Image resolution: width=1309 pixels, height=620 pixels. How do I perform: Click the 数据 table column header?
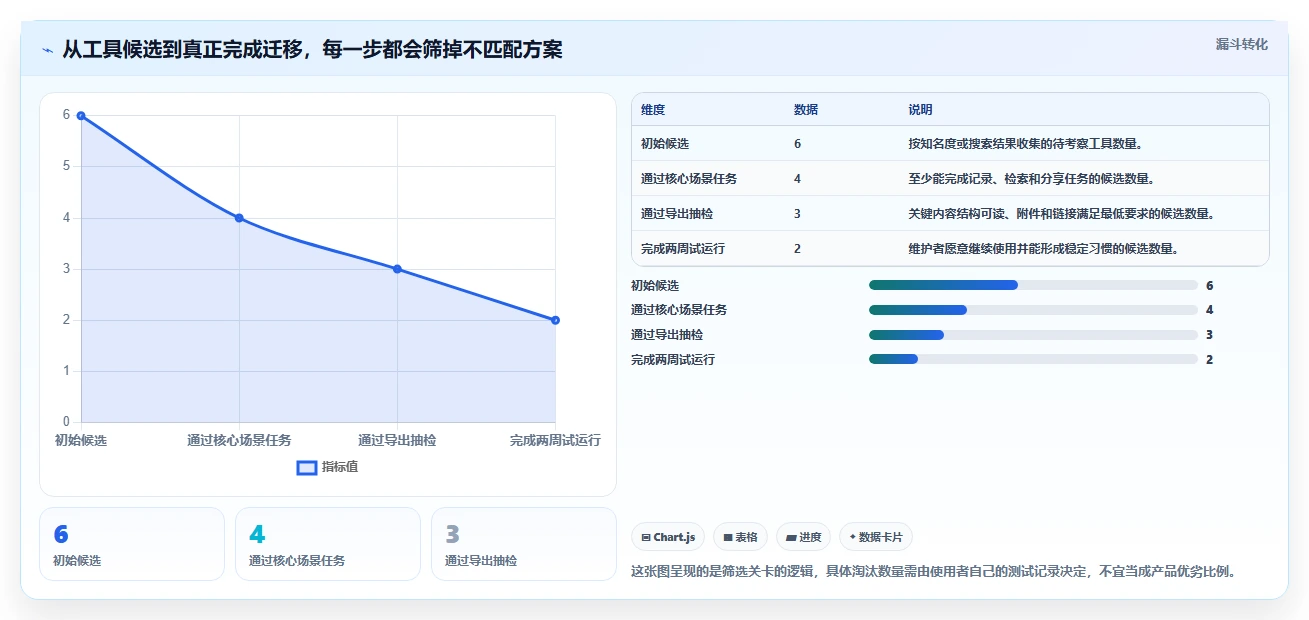click(805, 110)
